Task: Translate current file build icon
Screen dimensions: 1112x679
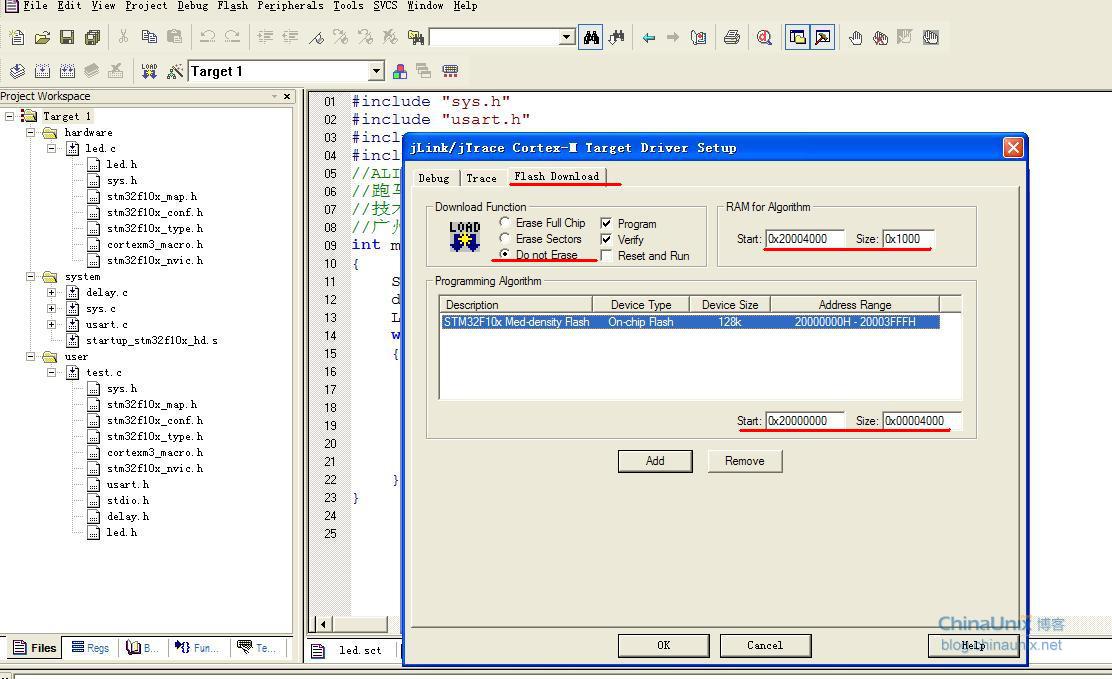Action: [17, 71]
